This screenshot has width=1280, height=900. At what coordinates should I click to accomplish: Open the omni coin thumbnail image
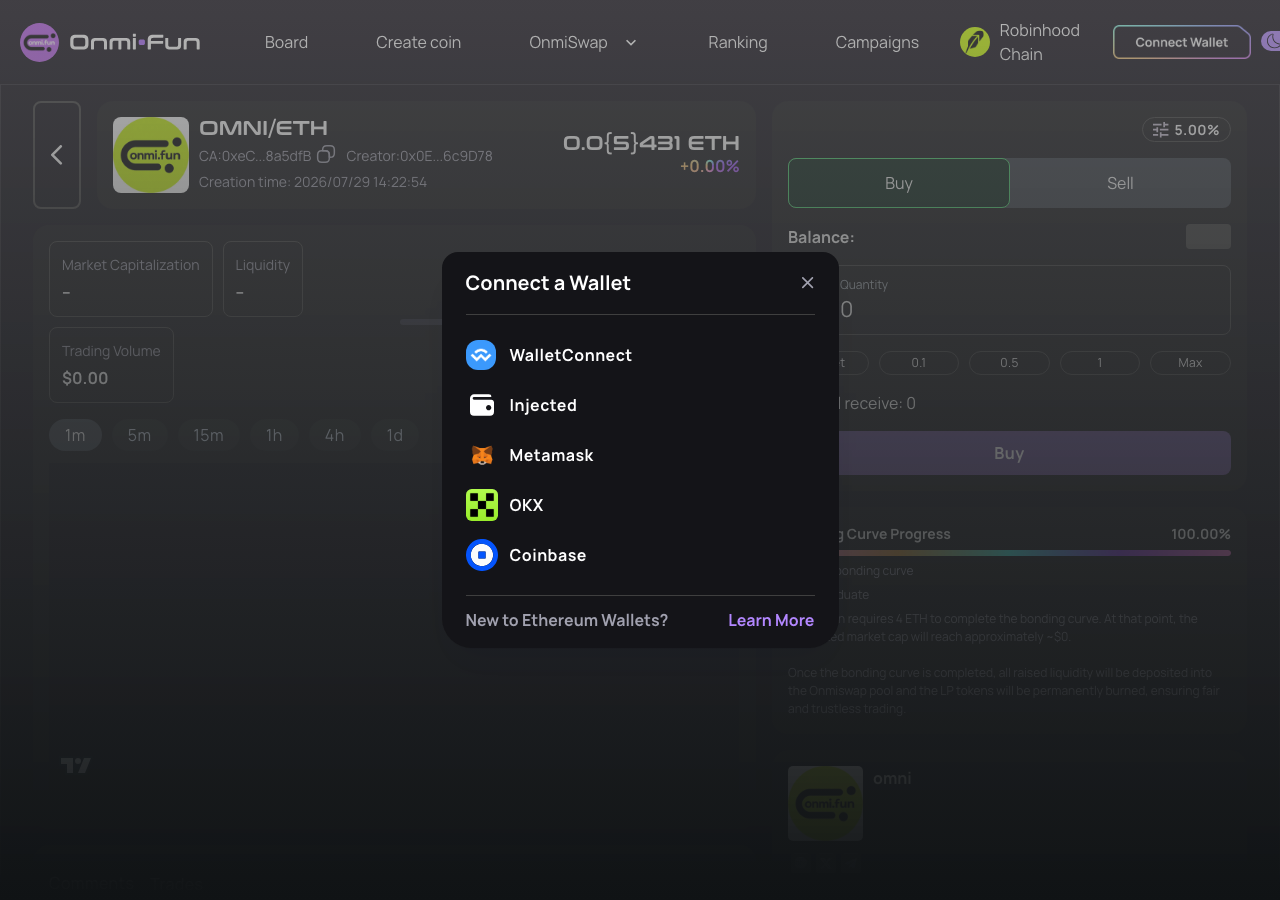click(x=825, y=803)
